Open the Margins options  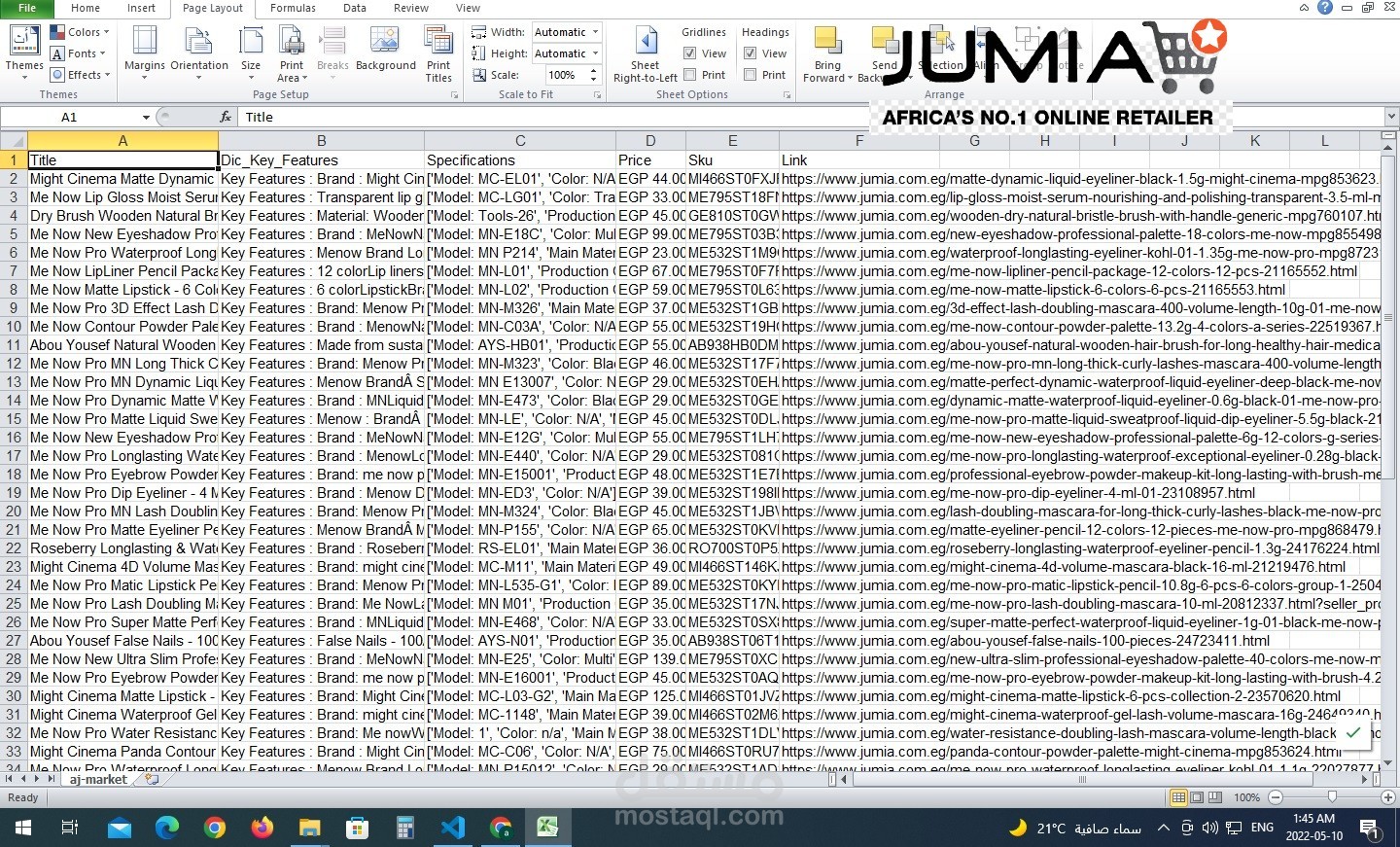145,53
